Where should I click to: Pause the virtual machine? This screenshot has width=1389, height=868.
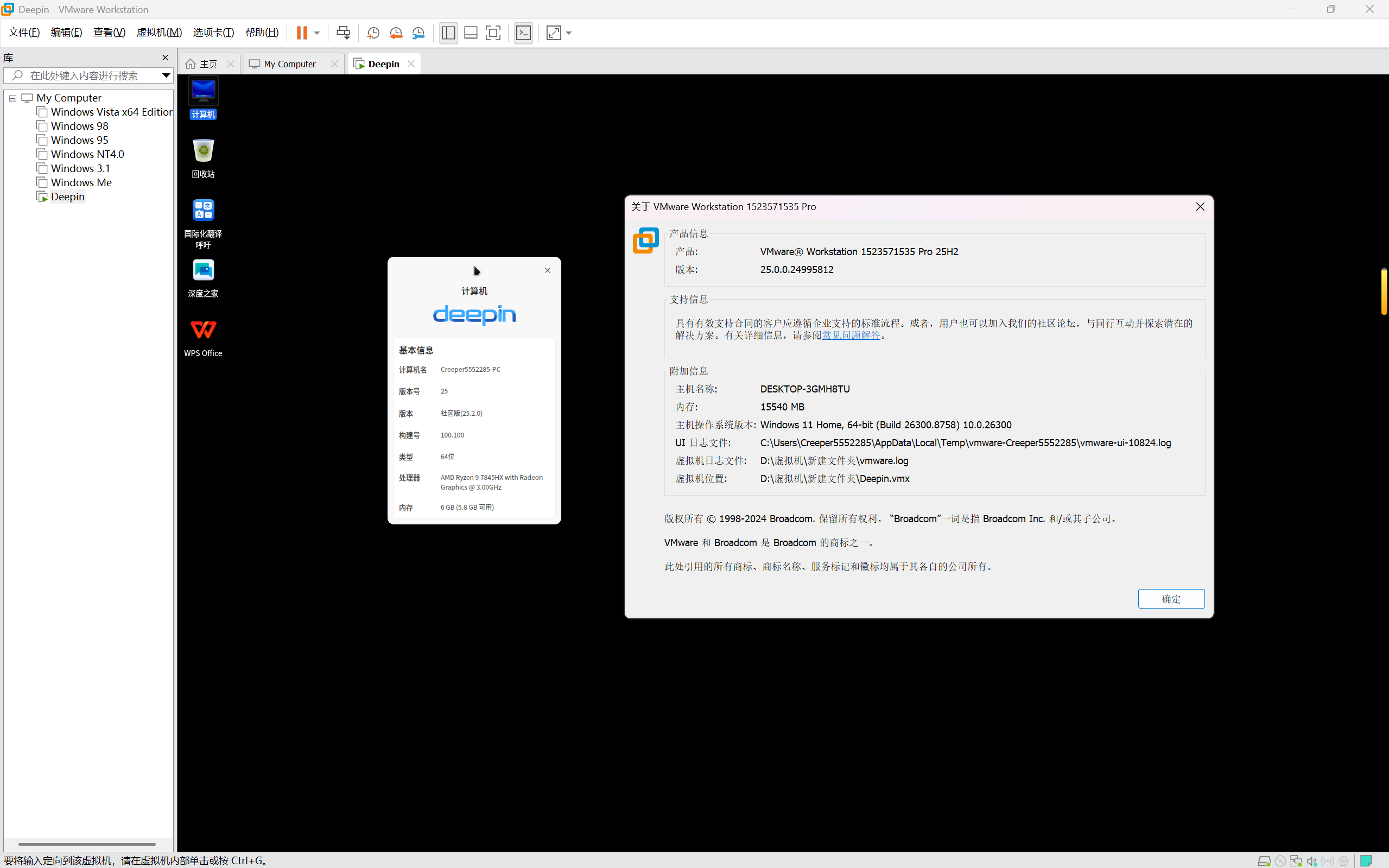301,33
